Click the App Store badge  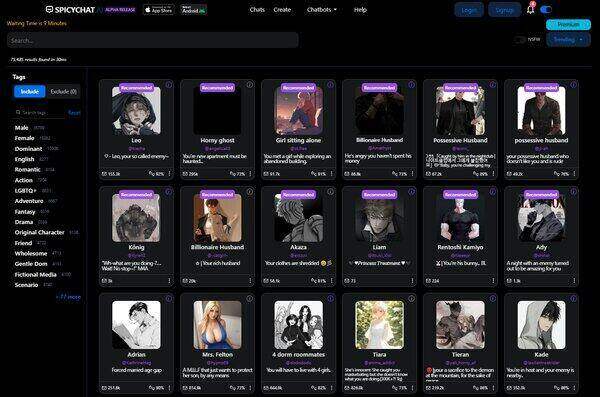[159, 10]
